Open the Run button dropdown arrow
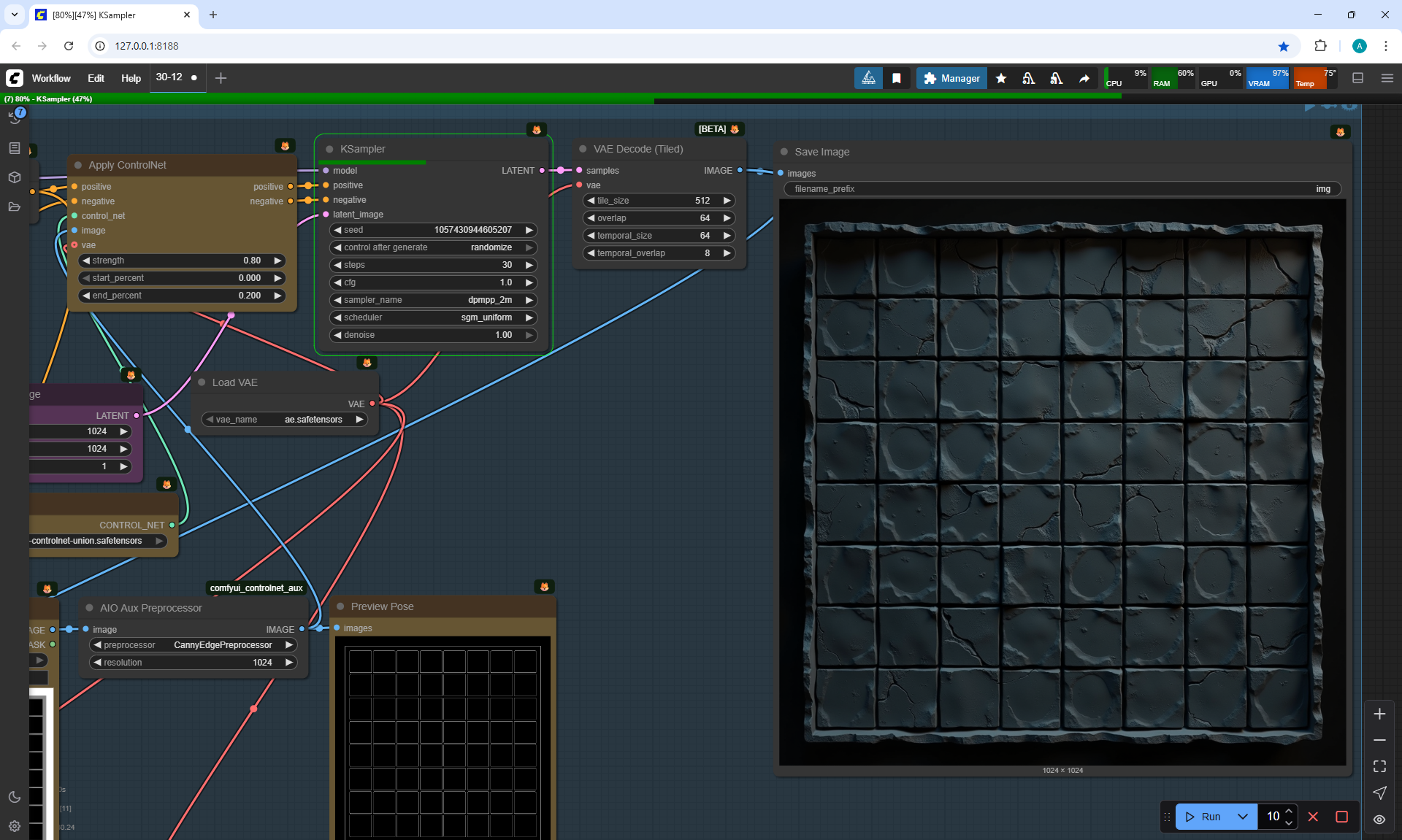Screen dimensions: 1402x840 tap(1243, 817)
